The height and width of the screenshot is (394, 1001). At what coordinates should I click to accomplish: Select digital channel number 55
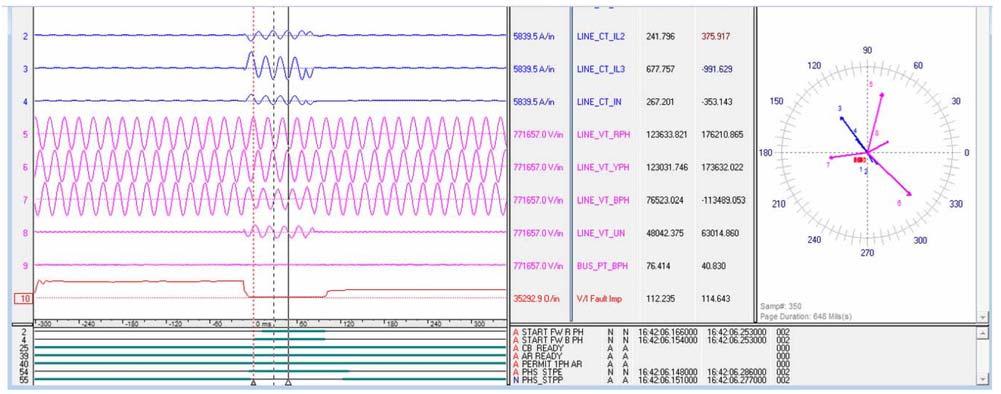pyautogui.click(x=23, y=380)
